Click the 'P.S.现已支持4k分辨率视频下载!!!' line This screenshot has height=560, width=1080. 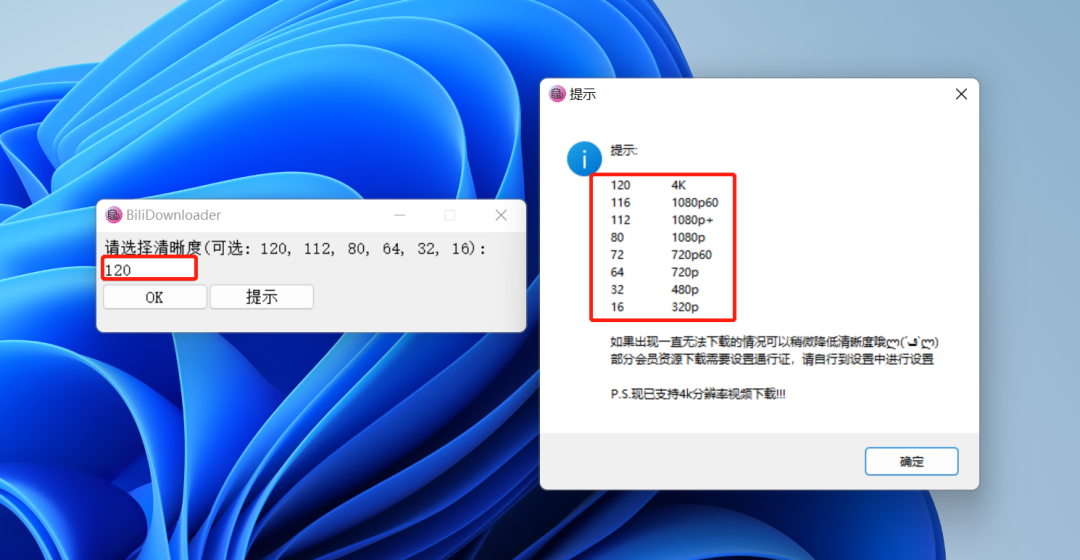[x=698, y=394]
